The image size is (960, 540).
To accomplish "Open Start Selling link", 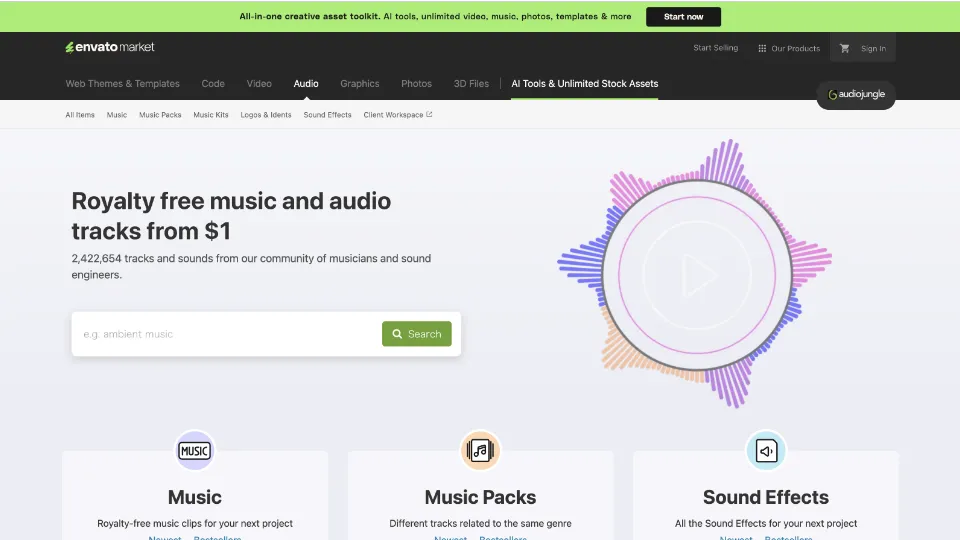I will [x=715, y=48].
